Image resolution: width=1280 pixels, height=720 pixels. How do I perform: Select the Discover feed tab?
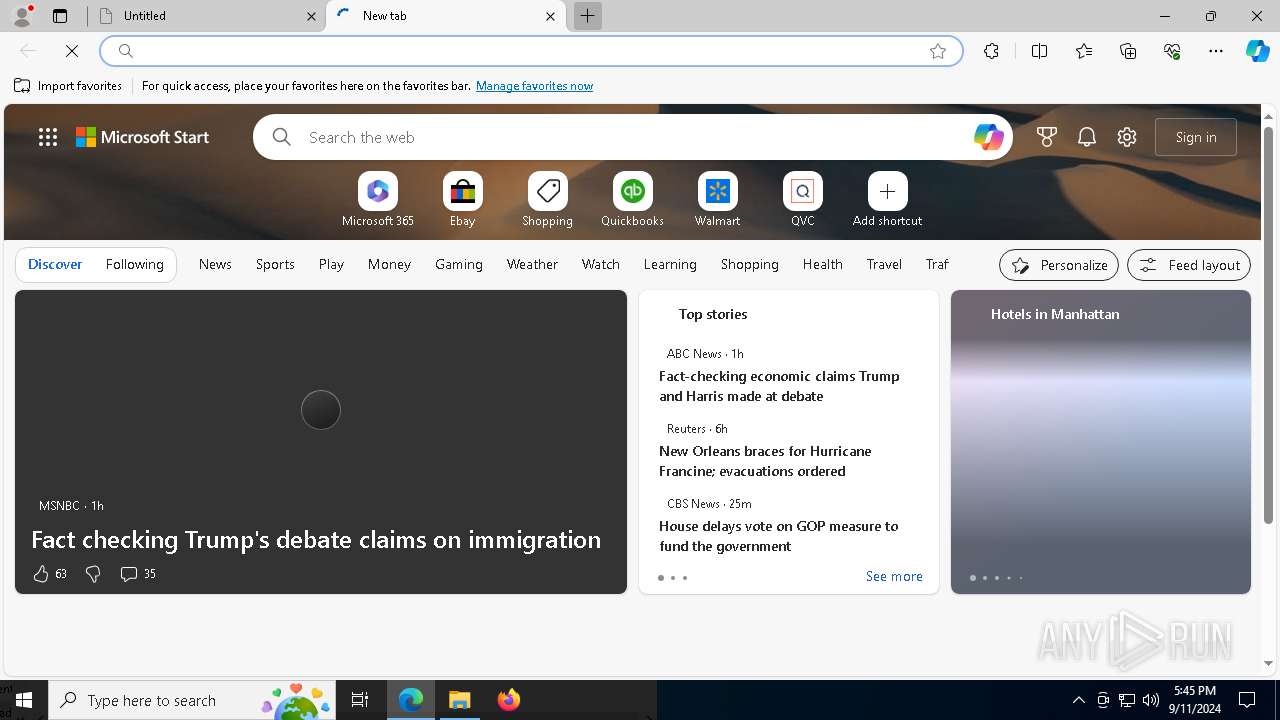[55, 264]
